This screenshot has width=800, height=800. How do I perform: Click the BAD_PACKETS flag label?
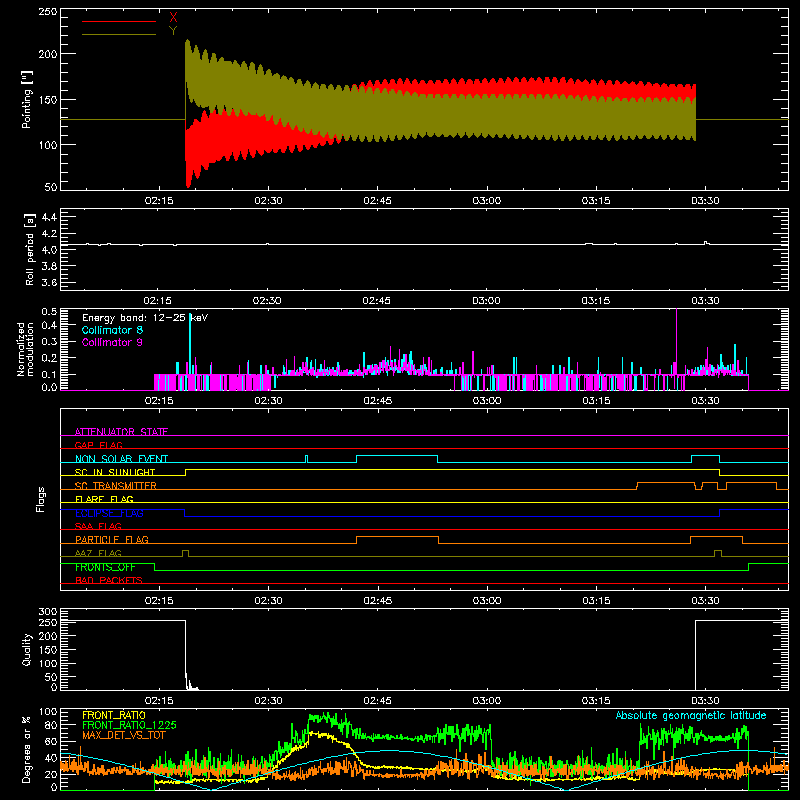pos(109,580)
